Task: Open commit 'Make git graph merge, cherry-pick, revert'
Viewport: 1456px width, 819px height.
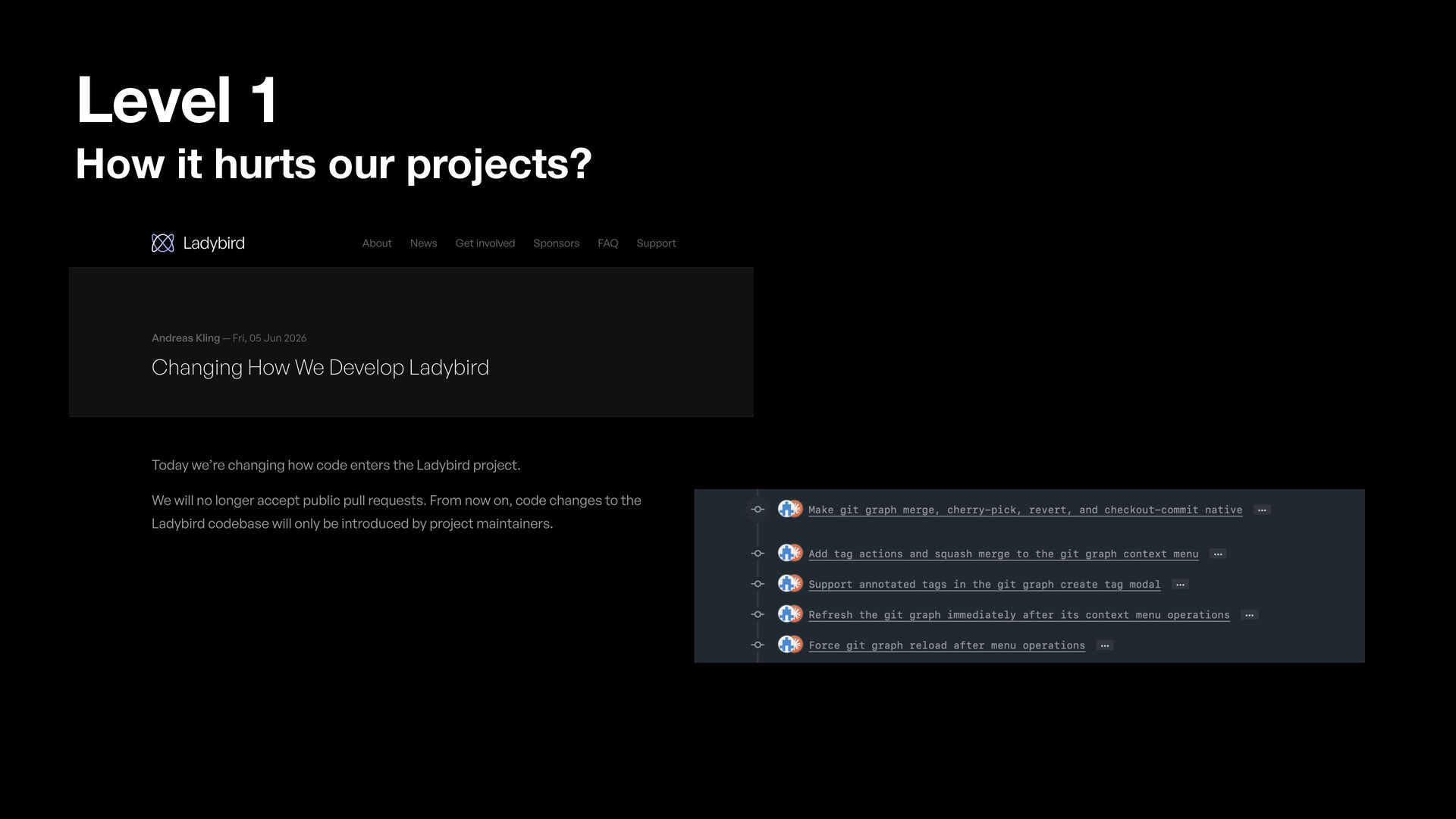Action: point(1025,510)
